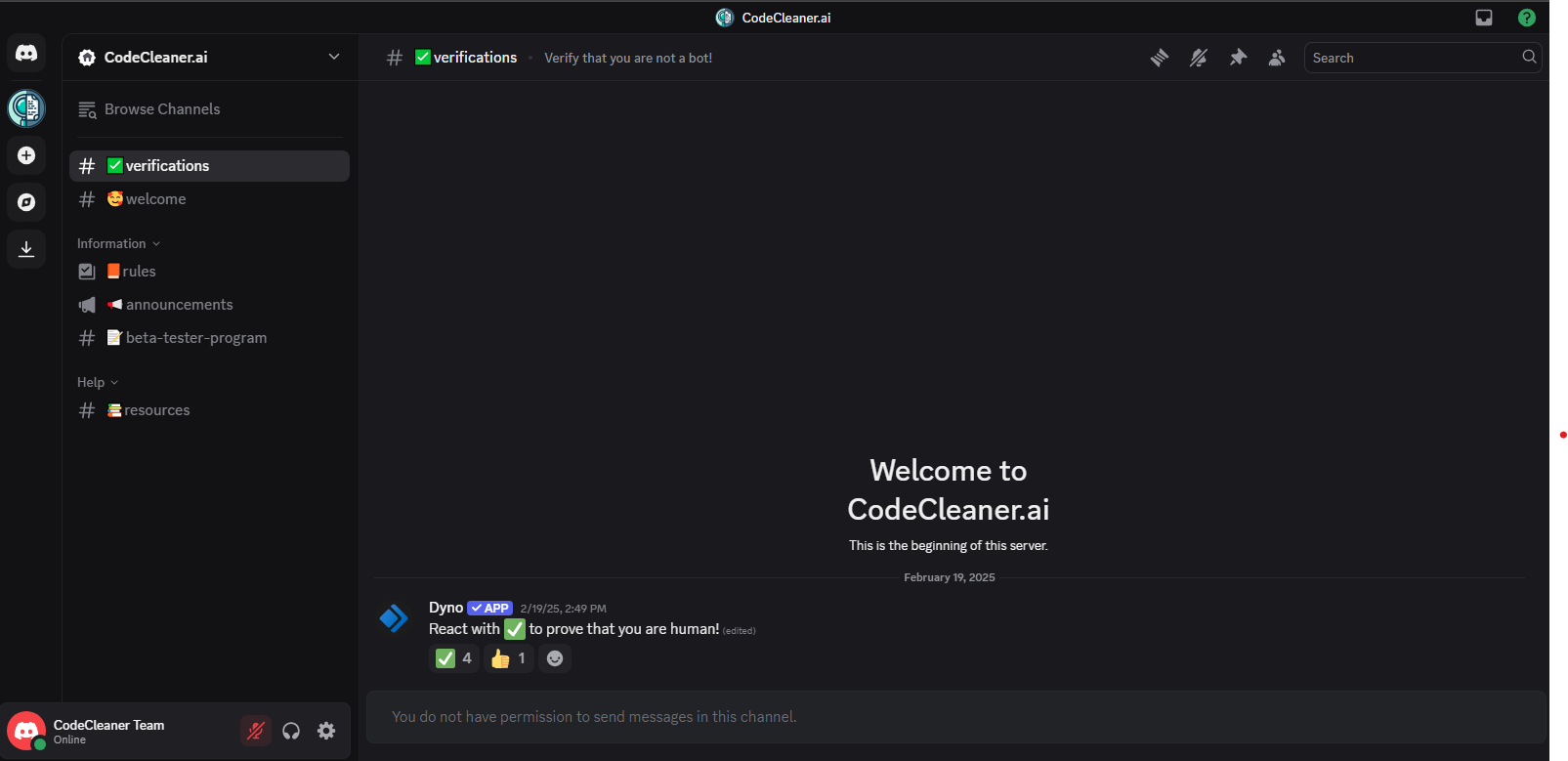Click the APP verified badge
The image size is (1568, 761).
[x=489, y=608]
